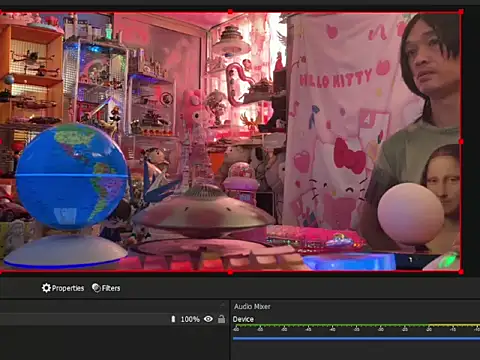Click the battery indicator in the source row
Screen dimensions: 480x360
point(173,319)
